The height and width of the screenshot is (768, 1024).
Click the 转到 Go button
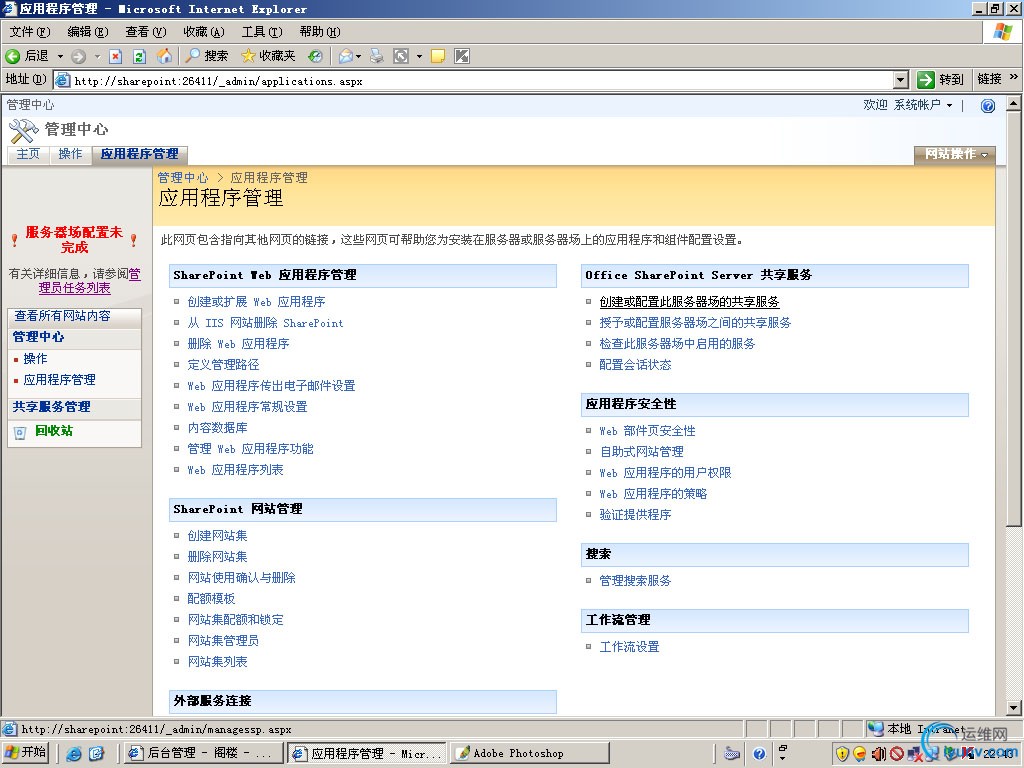[x=941, y=80]
